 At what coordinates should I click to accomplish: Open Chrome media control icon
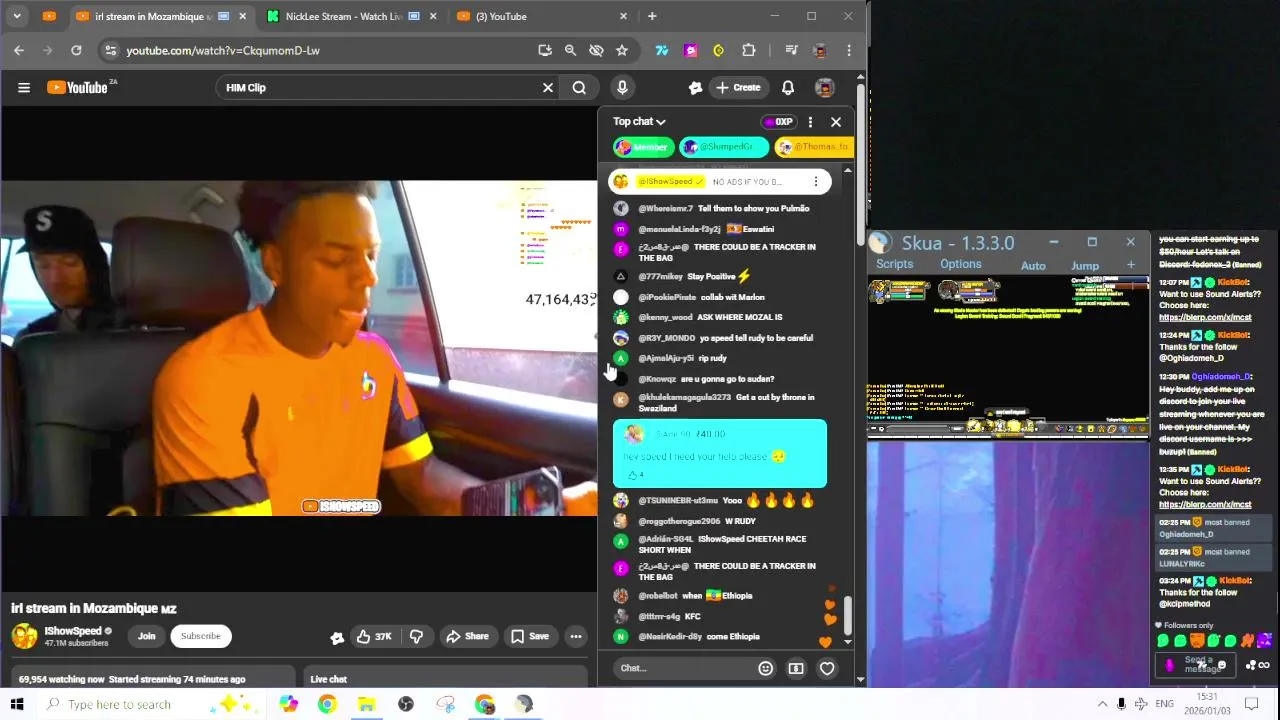[791, 50]
